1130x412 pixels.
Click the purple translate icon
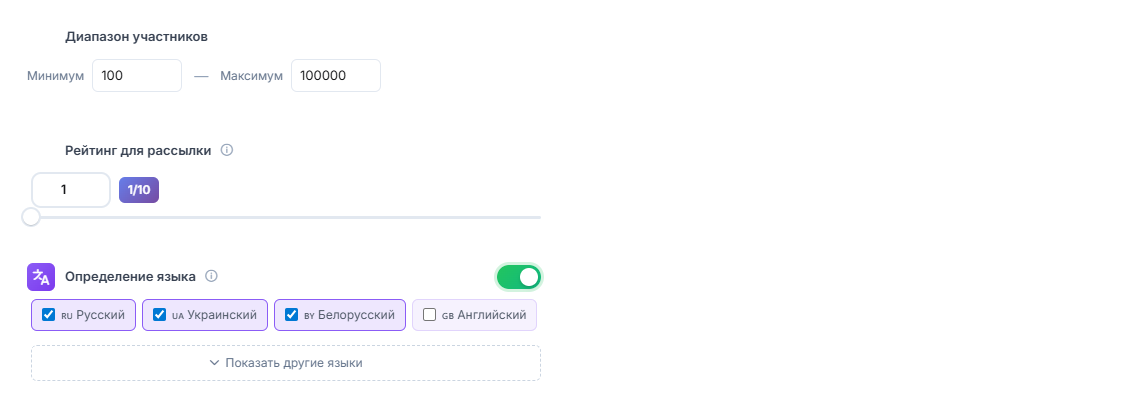click(x=41, y=277)
